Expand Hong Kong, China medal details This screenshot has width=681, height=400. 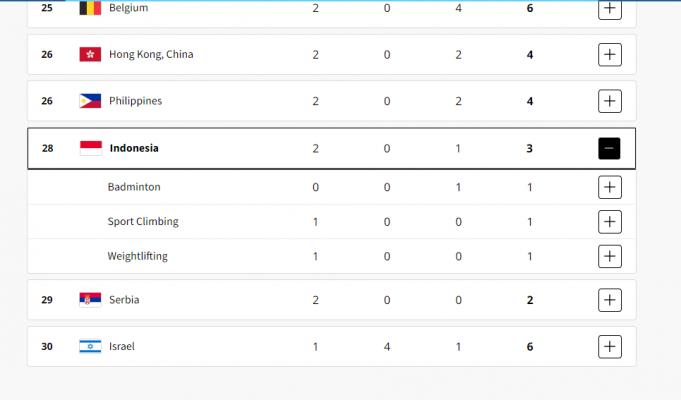(x=610, y=54)
